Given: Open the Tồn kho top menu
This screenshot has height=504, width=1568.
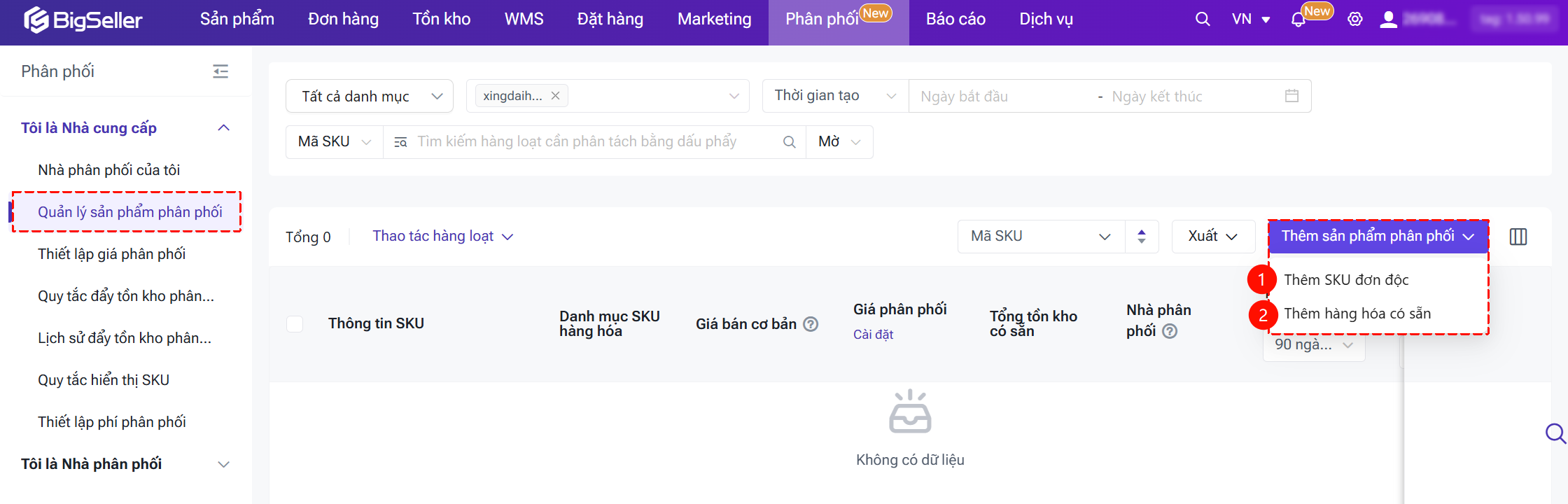Looking at the screenshot, I should tap(441, 20).
